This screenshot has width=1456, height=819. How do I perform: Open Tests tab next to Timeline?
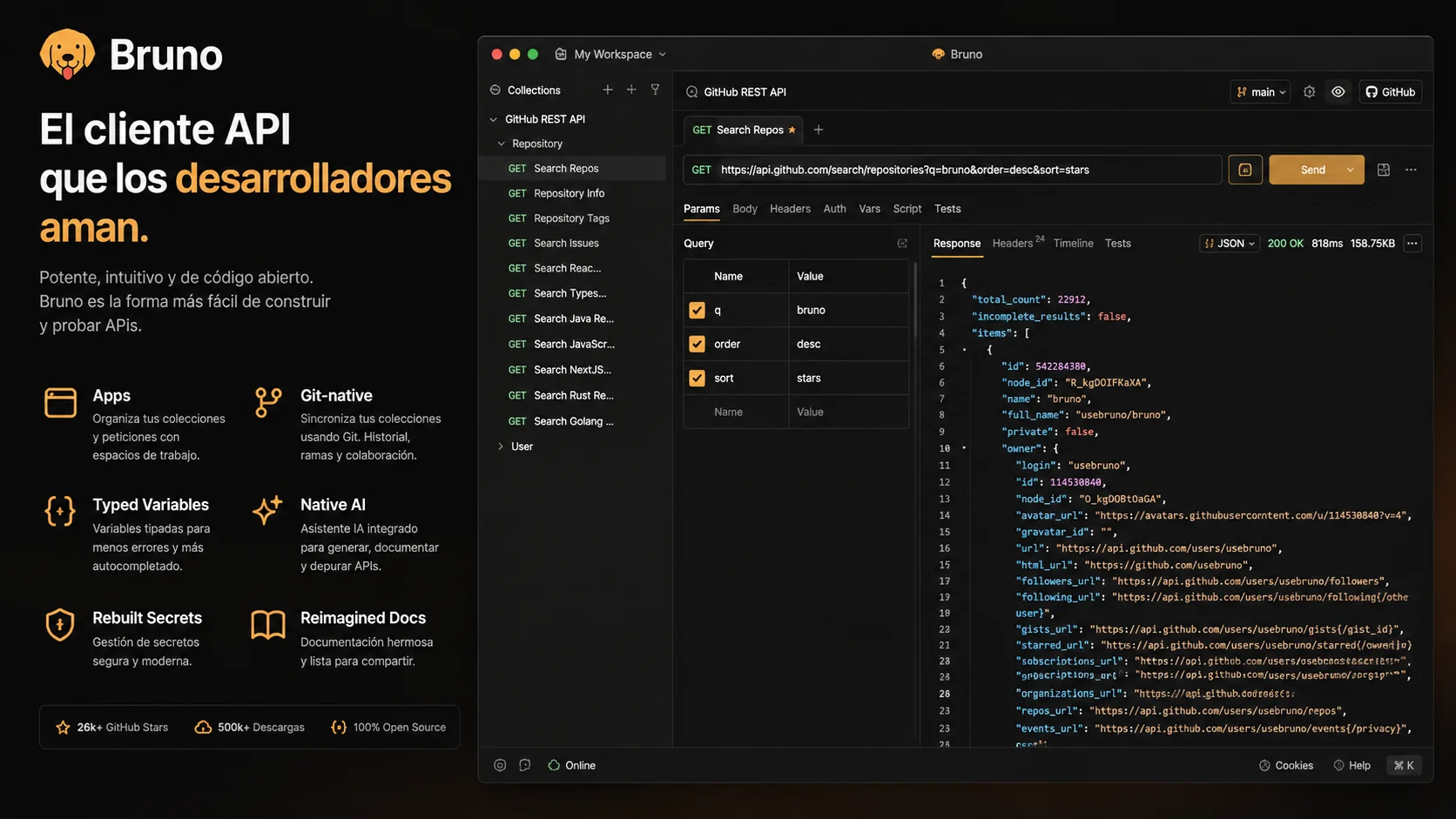[x=1117, y=244]
